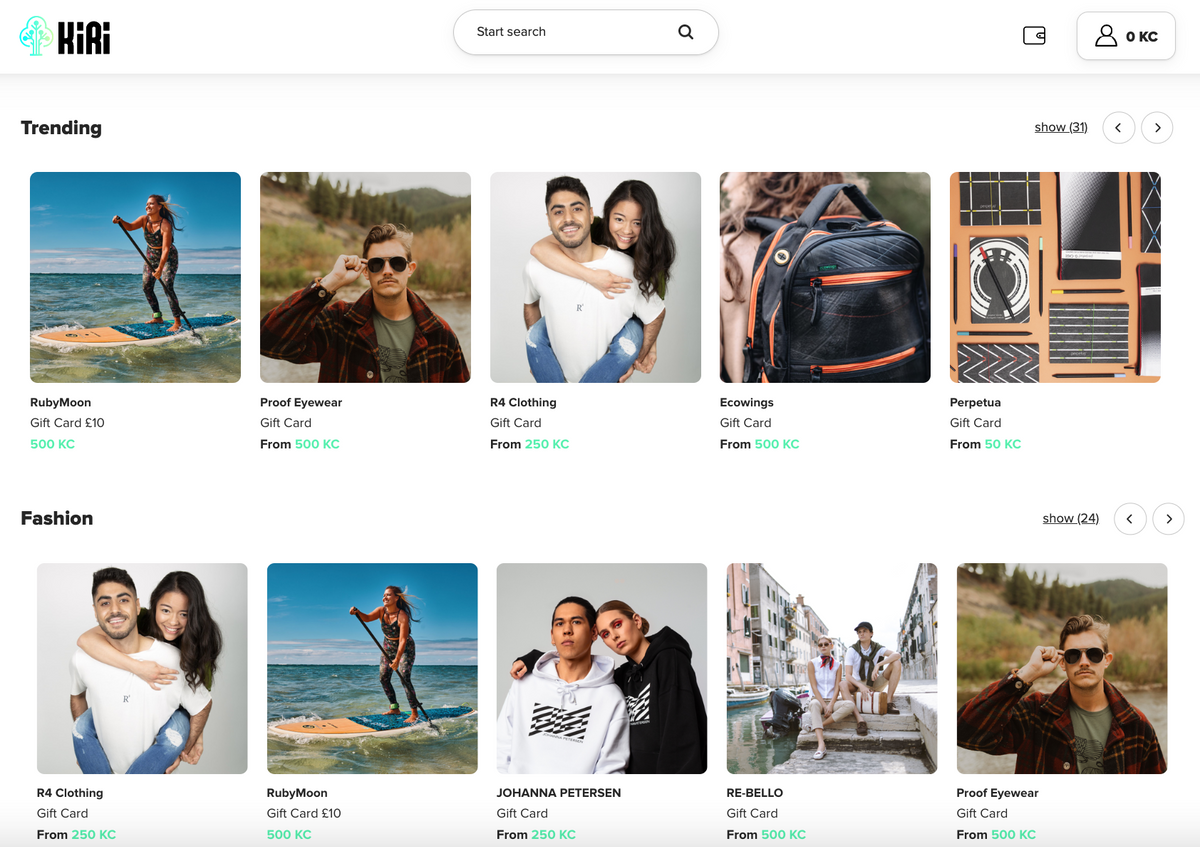The image size is (1200, 847).
Task: Open Ecowings backpack thumbnail
Action: 825,277
